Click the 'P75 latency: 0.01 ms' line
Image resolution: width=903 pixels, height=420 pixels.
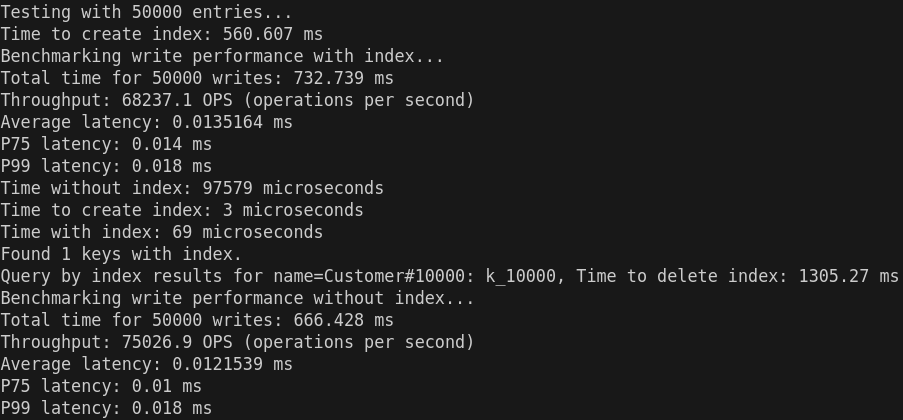point(101,386)
